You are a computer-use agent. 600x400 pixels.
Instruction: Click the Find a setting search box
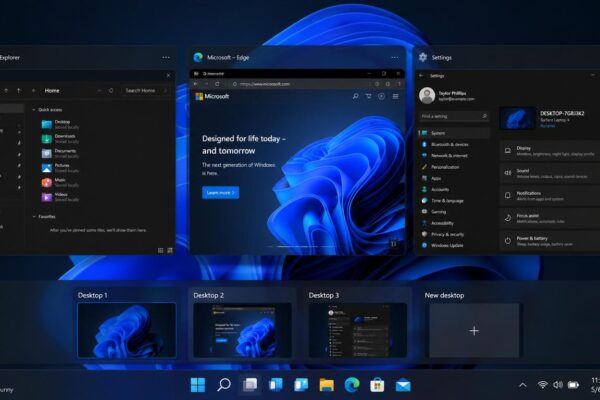click(454, 116)
